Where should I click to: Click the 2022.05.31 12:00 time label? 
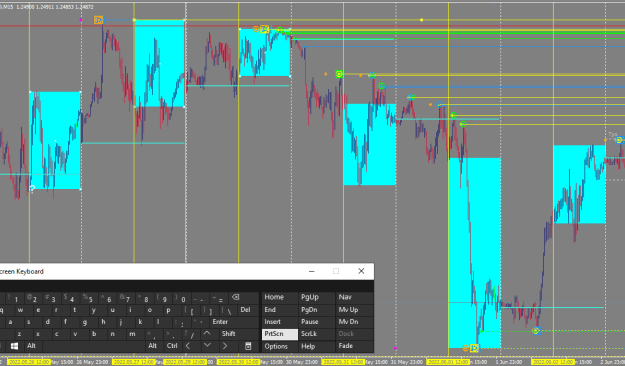(343, 362)
